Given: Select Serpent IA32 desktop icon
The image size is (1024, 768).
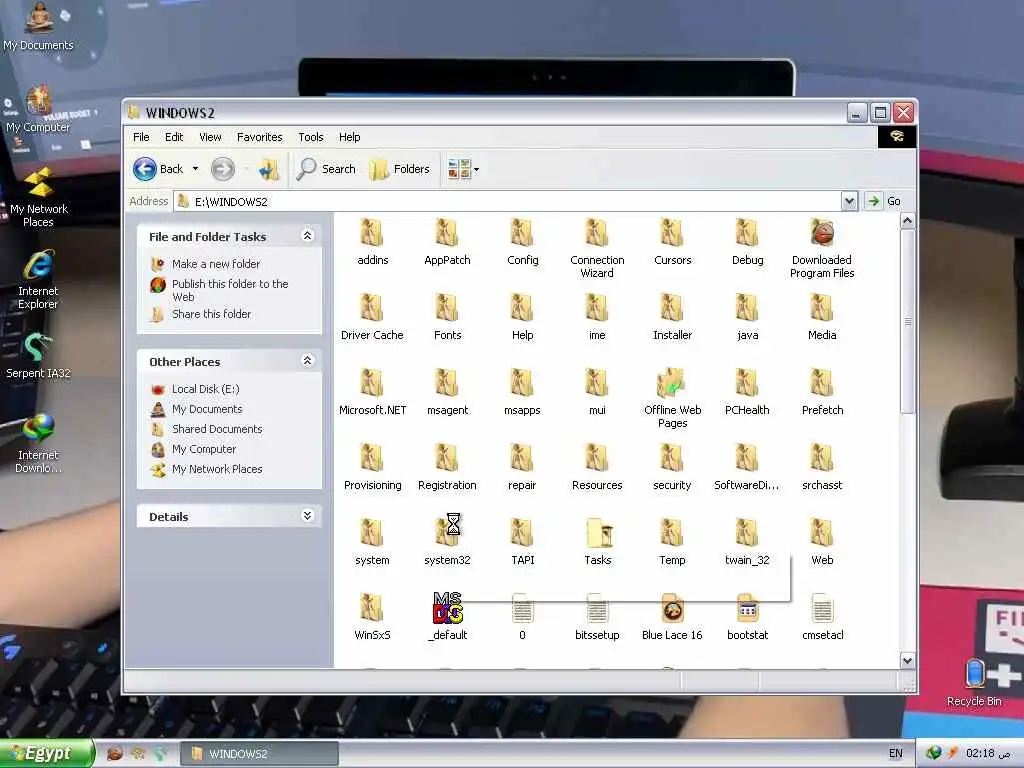Looking at the screenshot, I should click(38, 355).
